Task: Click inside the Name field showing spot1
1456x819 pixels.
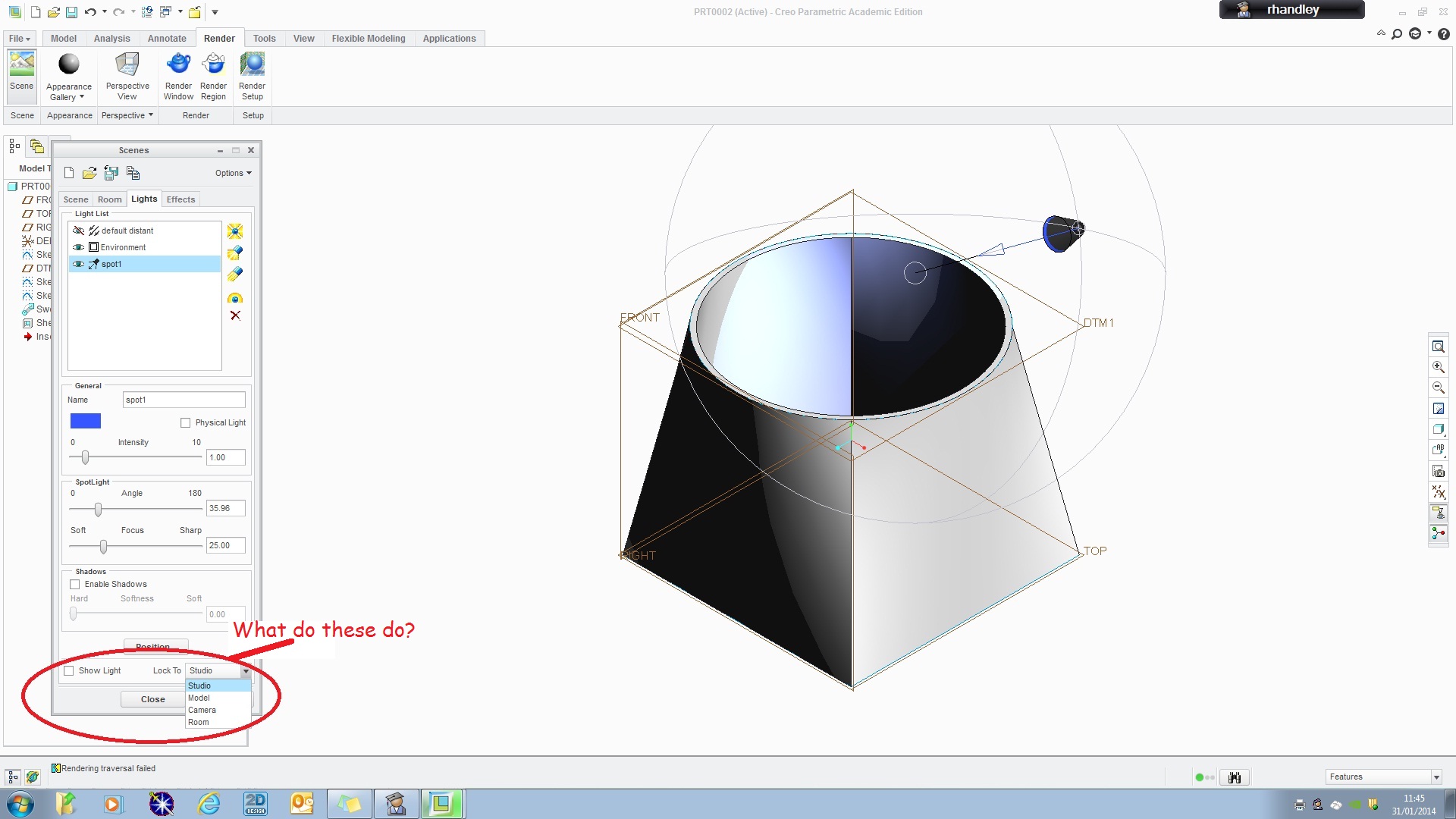Action: [184, 399]
